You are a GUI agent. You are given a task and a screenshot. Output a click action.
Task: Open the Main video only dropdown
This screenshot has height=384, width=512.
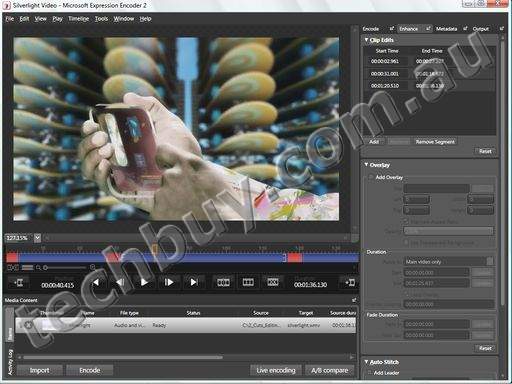[x=449, y=262]
